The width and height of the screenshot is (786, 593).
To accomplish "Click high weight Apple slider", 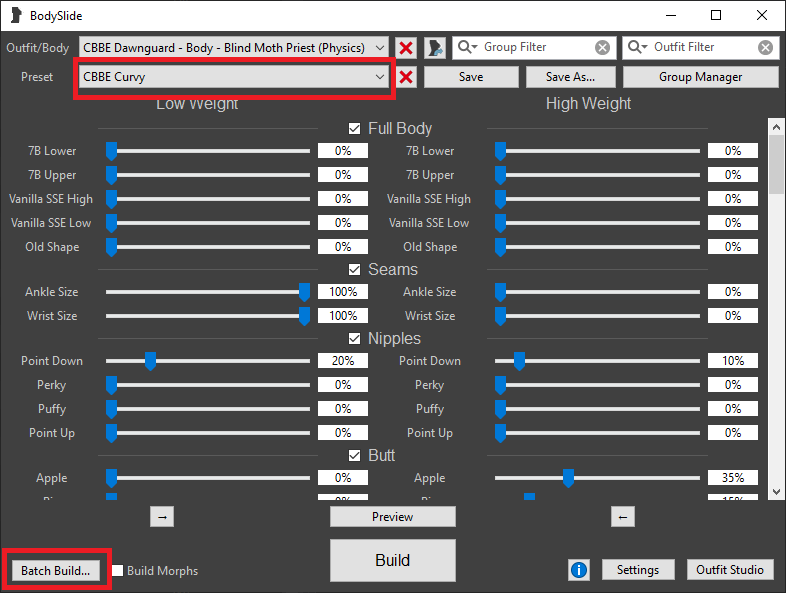I will [597, 478].
